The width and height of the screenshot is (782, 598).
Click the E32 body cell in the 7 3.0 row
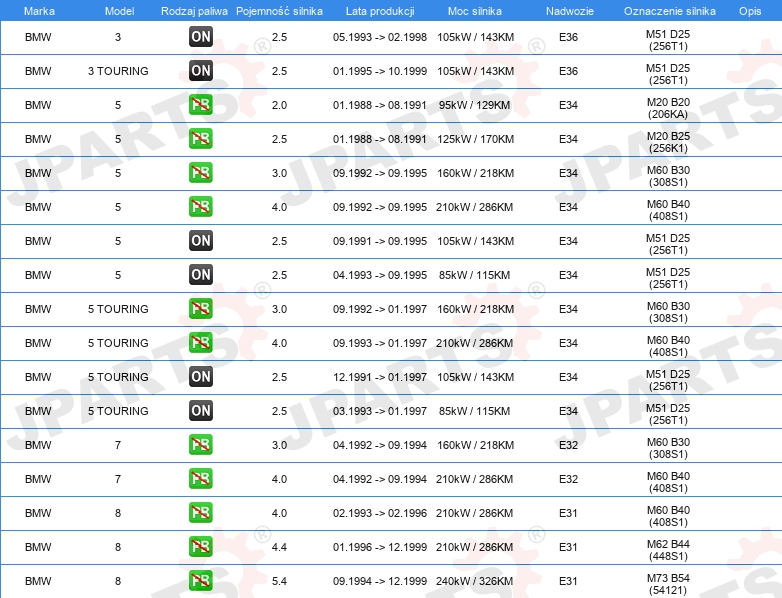(x=568, y=445)
